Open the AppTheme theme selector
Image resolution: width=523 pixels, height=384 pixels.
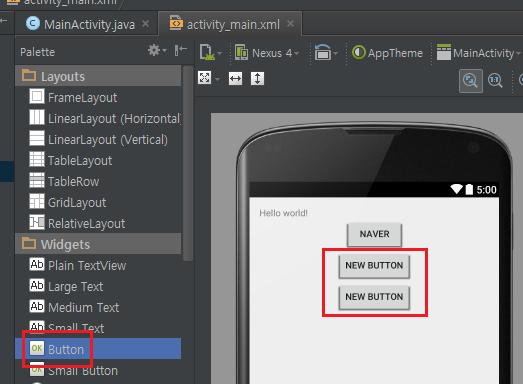point(388,53)
